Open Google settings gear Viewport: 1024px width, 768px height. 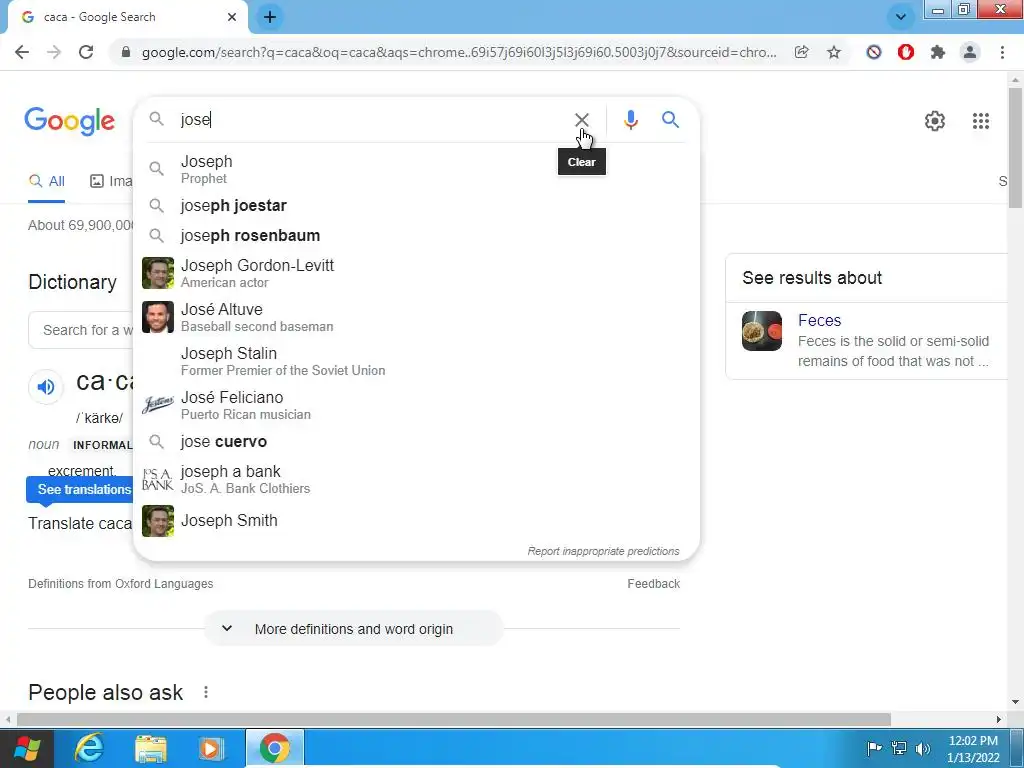coord(935,121)
